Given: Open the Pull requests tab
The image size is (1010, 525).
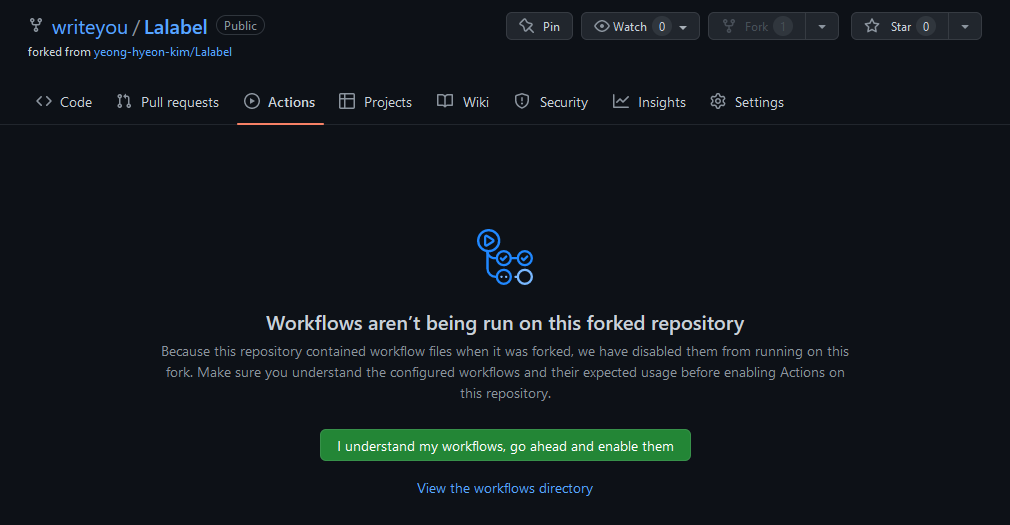Looking at the screenshot, I should click(167, 102).
